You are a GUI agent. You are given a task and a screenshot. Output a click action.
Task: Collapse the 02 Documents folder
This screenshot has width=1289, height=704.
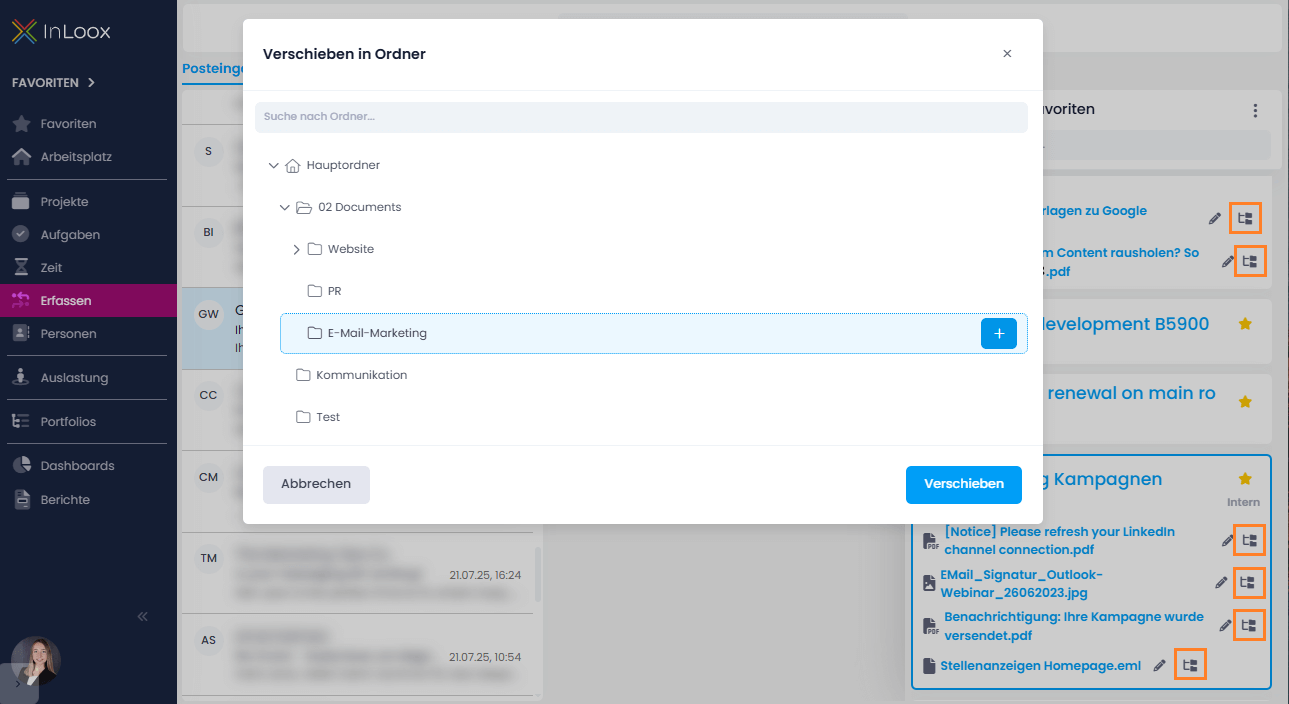[x=284, y=207]
